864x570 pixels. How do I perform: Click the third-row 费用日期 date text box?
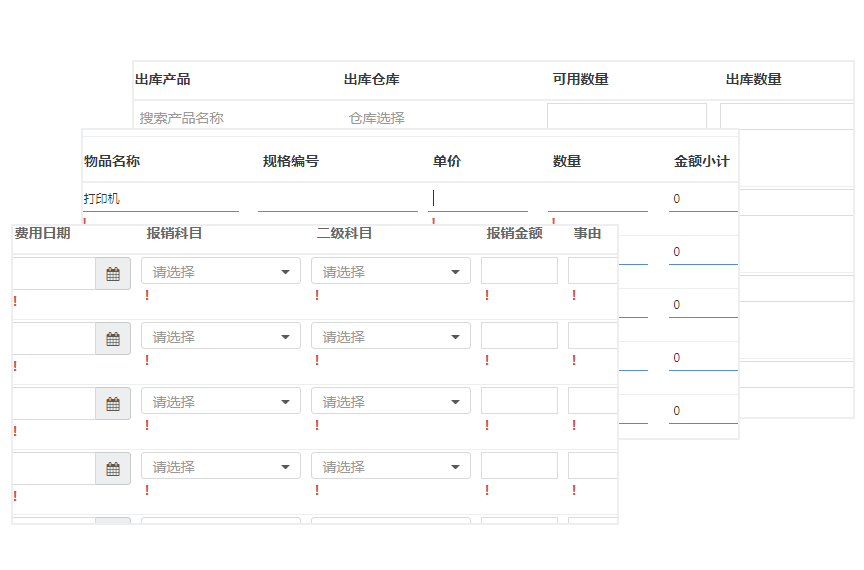tap(54, 404)
